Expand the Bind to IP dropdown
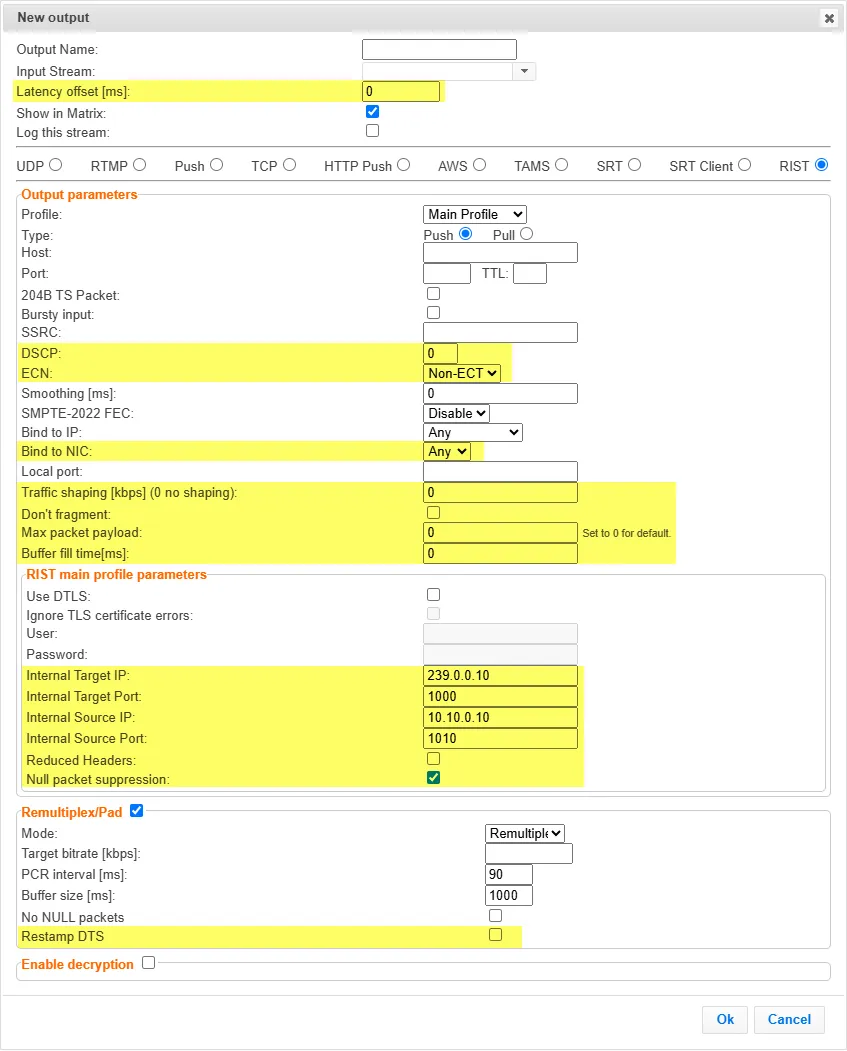The width and height of the screenshot is (847, 1051). (x=473, y=432)
